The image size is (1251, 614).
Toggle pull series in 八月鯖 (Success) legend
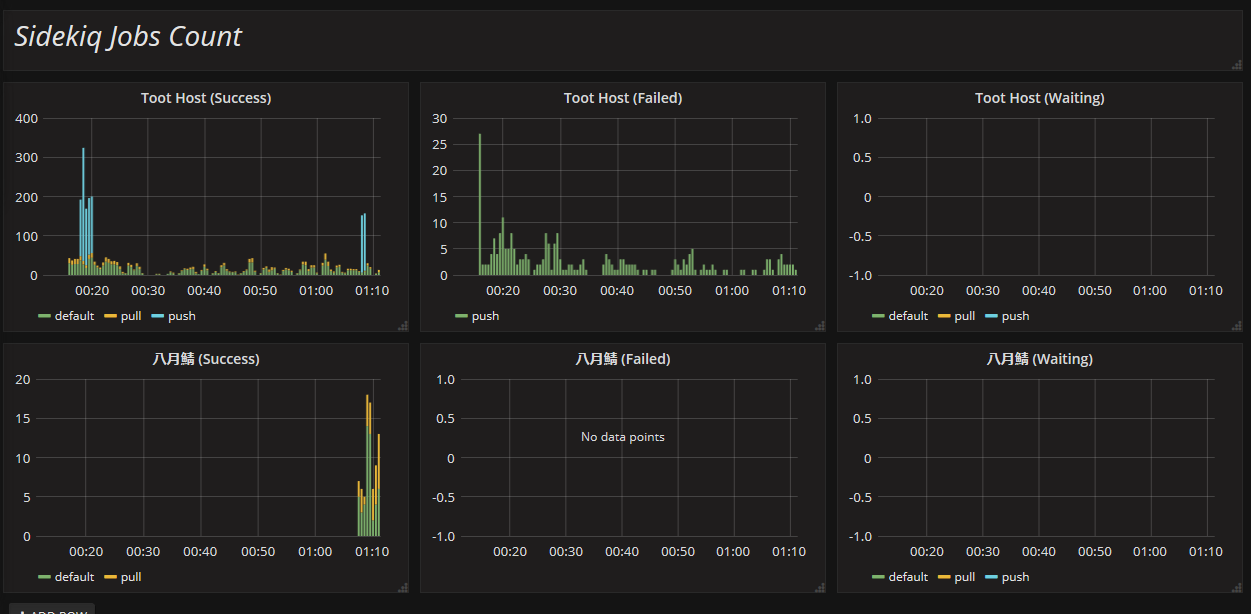(x=131, y=577)
